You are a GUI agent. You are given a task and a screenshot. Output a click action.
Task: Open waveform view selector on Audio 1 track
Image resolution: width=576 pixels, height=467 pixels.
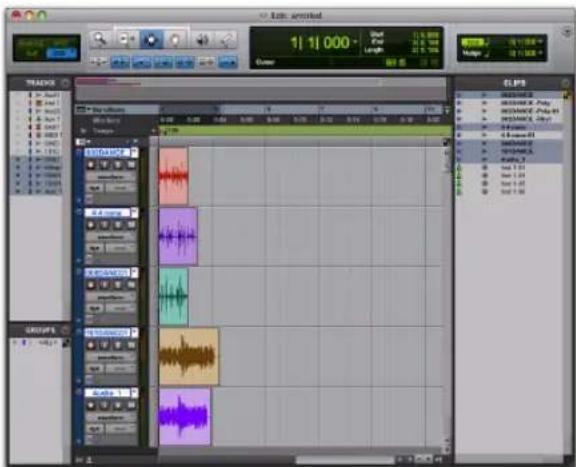(x=111, y=417)
